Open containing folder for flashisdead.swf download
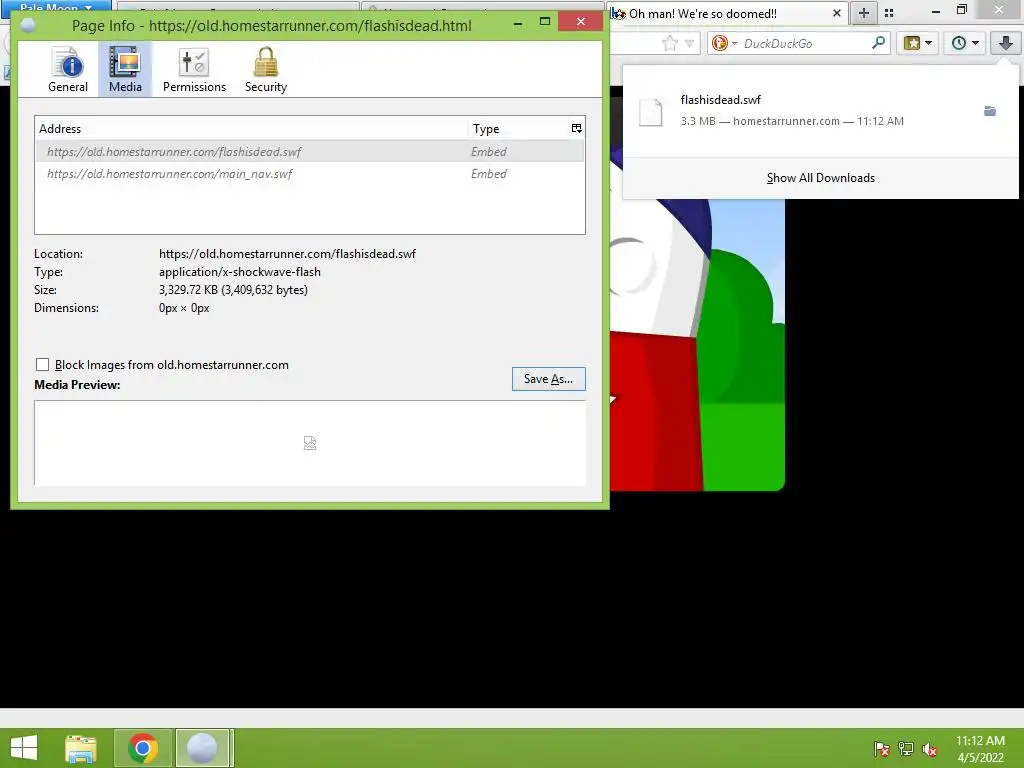The height and width of the screenshot is (768, 1024). [990, 111]
